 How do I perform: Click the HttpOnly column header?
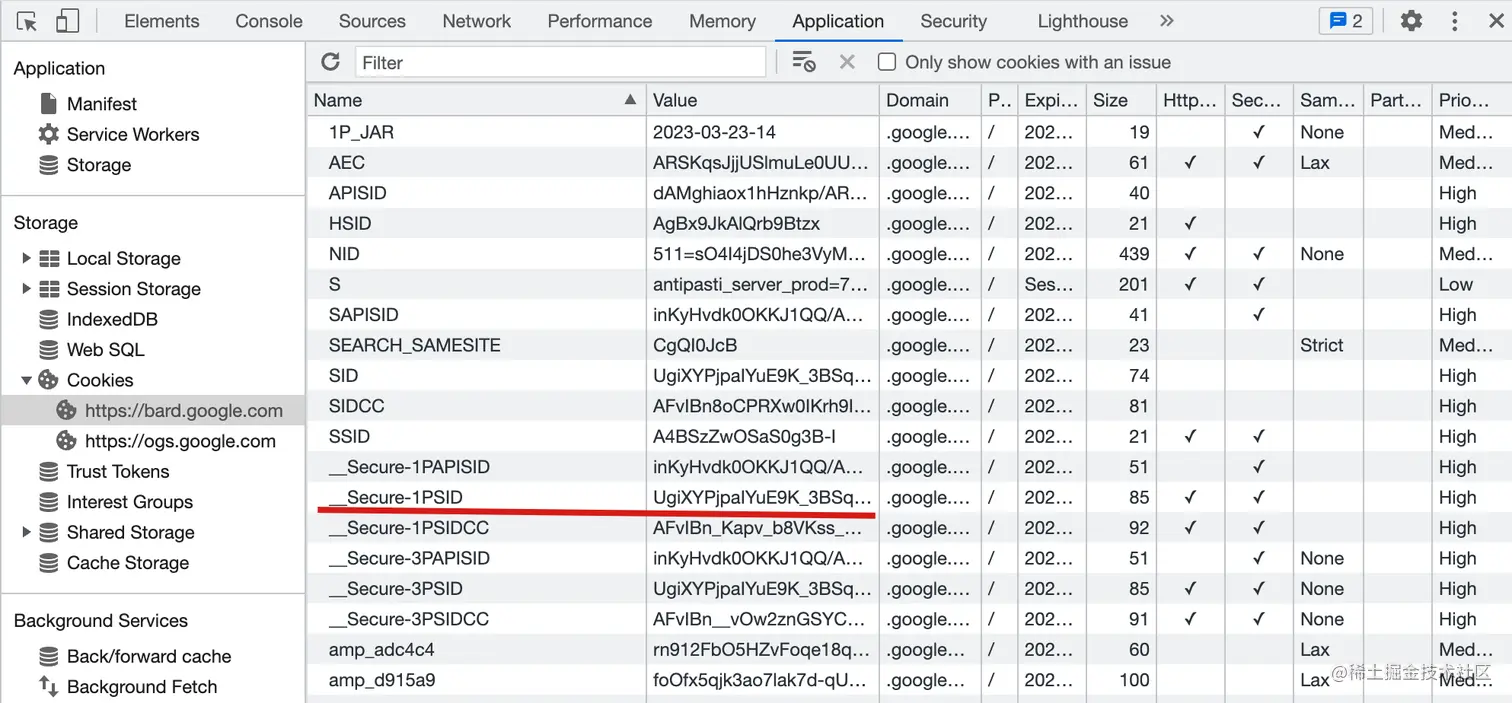(1190, 100)
